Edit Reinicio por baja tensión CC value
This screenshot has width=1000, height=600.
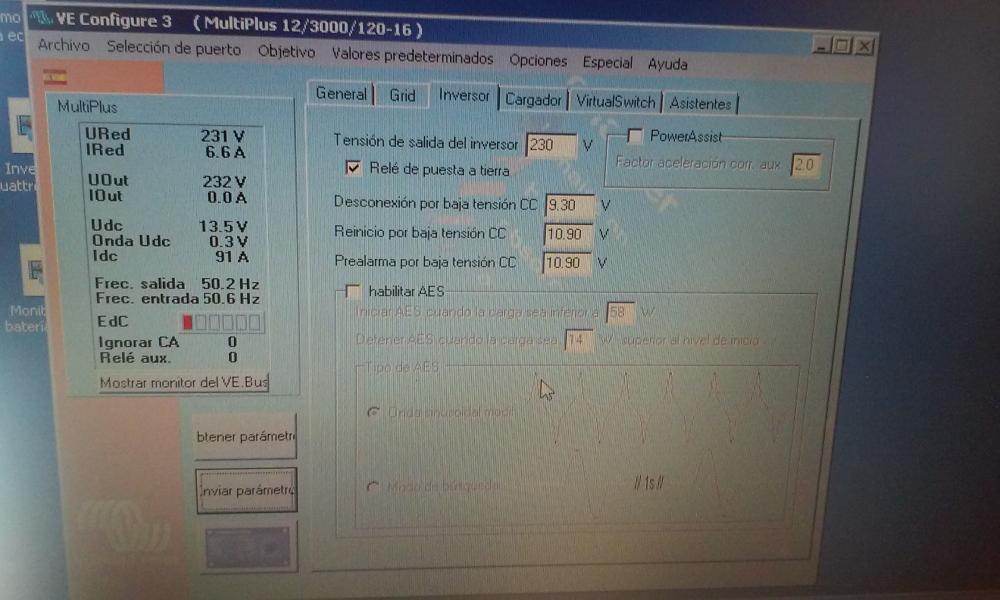click(568, 234)
